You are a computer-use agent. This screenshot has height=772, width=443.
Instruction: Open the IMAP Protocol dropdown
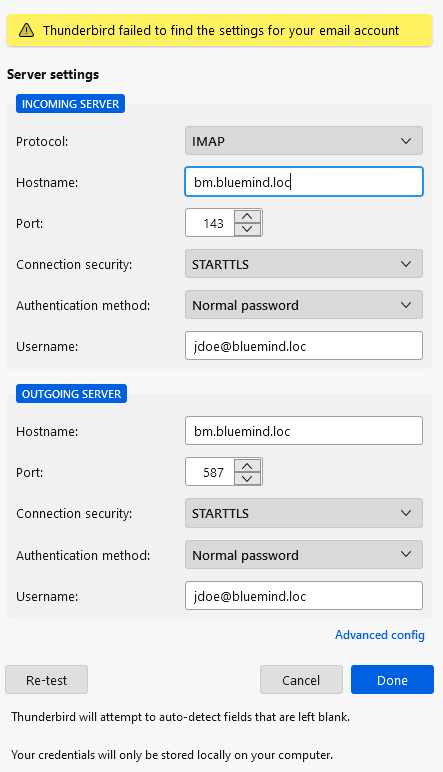point(304,141)
